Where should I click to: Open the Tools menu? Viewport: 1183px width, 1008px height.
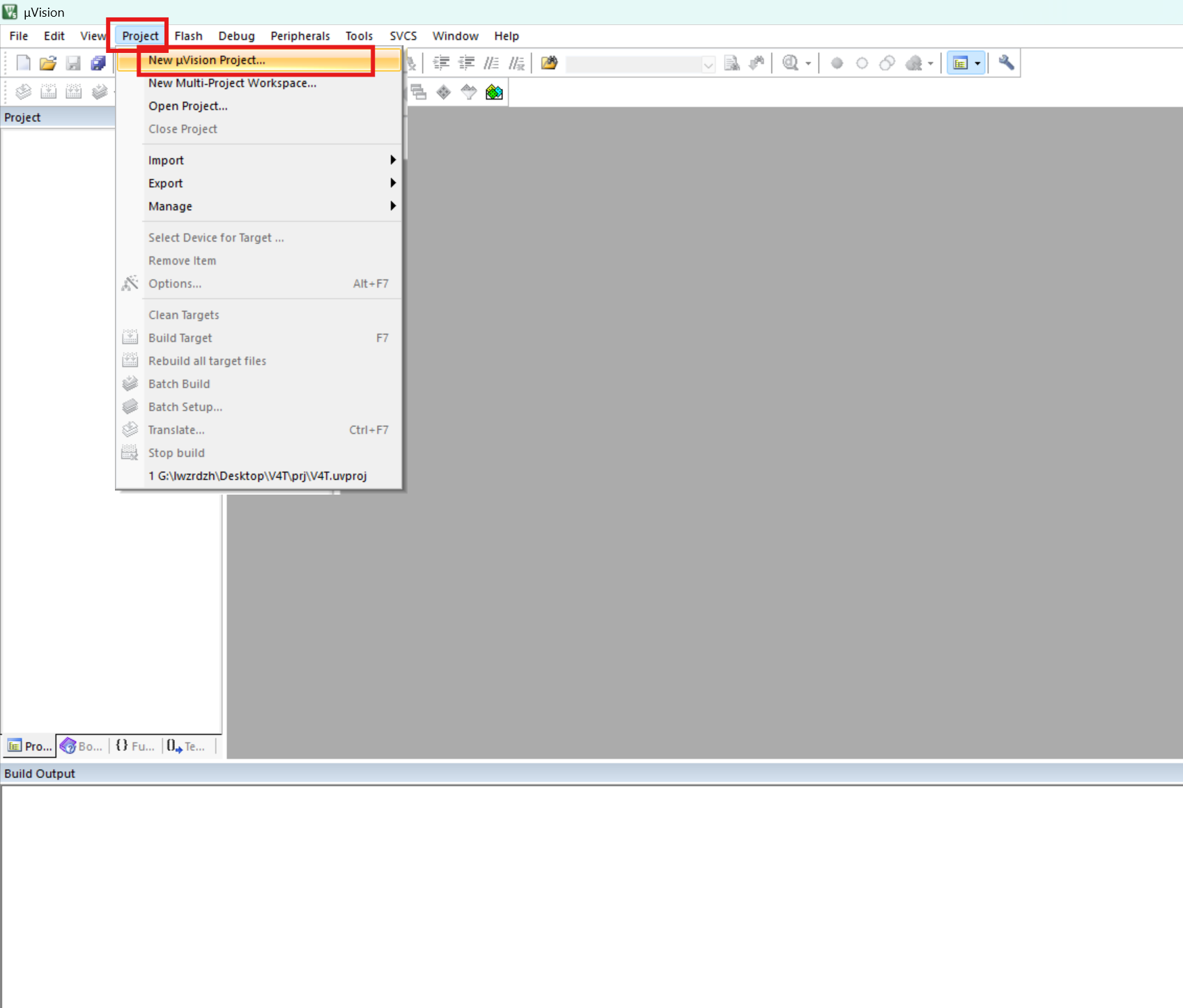[x=359, y=36]
